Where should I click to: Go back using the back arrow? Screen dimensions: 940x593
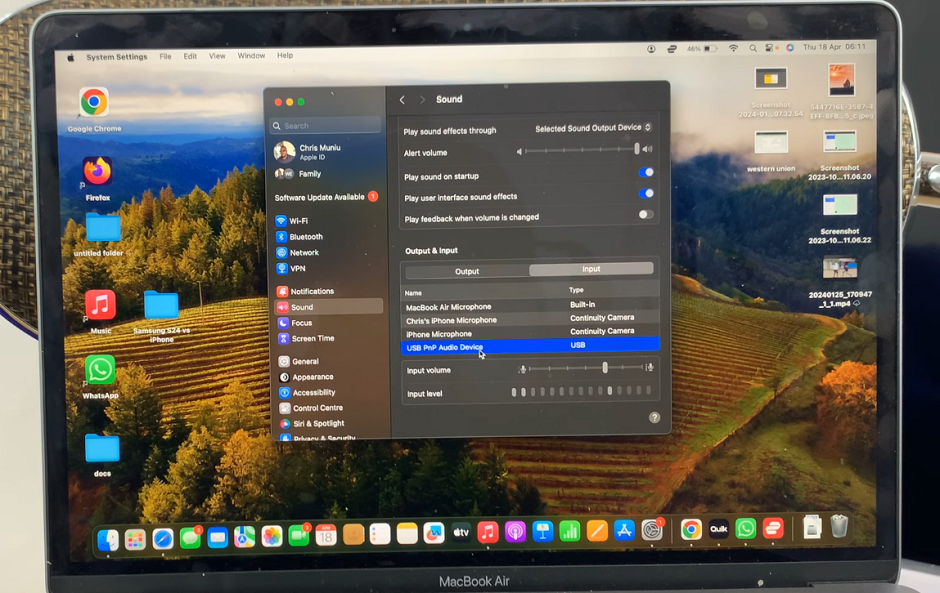click(x=402, y=100)
